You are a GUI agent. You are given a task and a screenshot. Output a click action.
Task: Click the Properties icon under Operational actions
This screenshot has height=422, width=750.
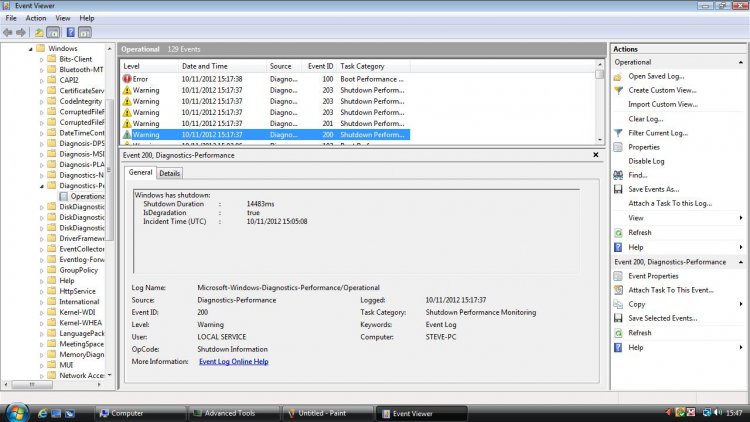[618, 147]
